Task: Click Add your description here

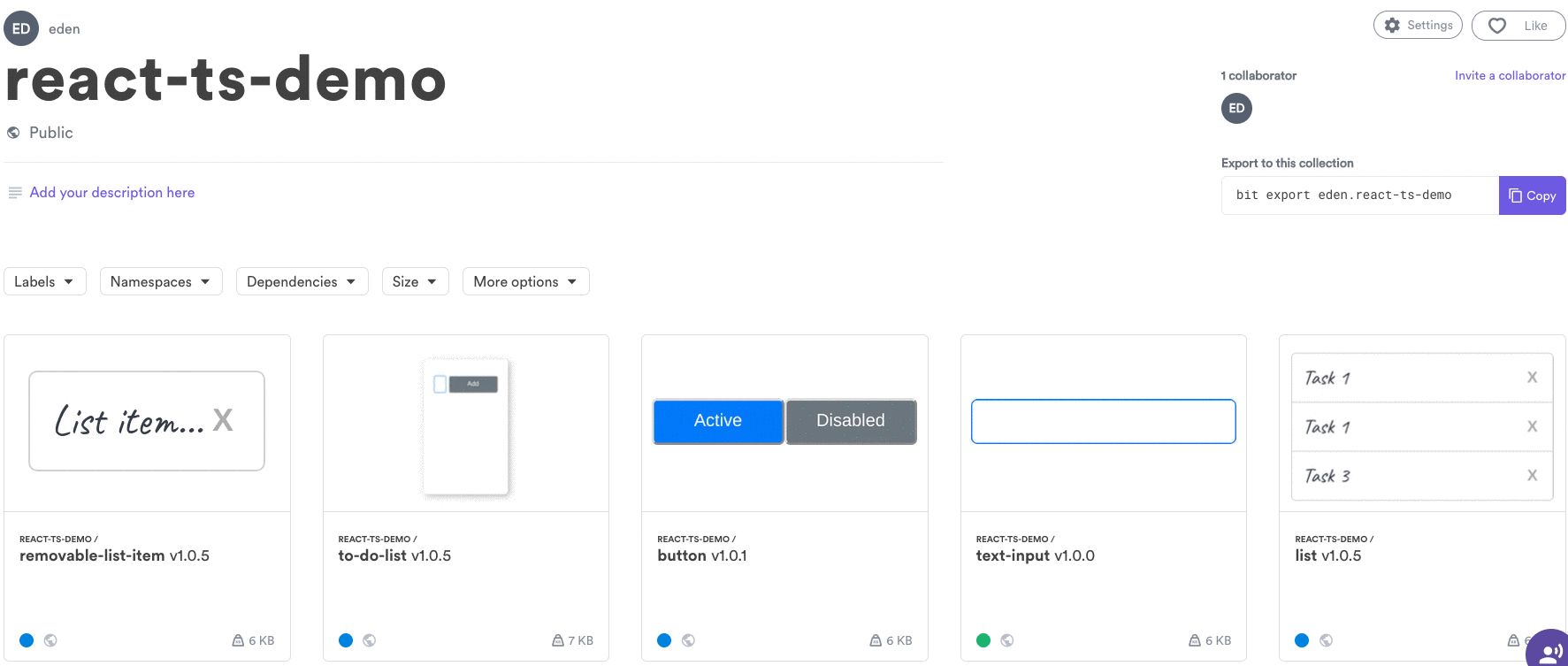Action: click(x=112, y=192)
